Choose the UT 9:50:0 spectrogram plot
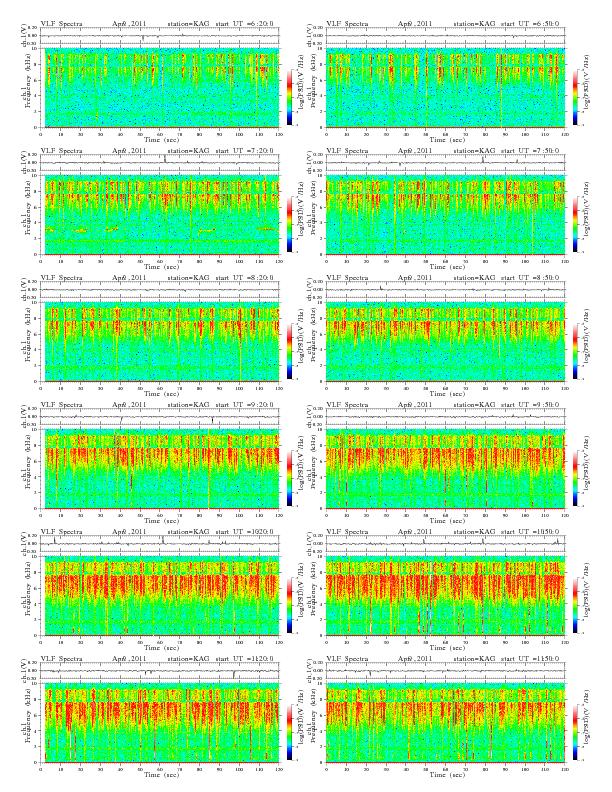 pos(445,469)
